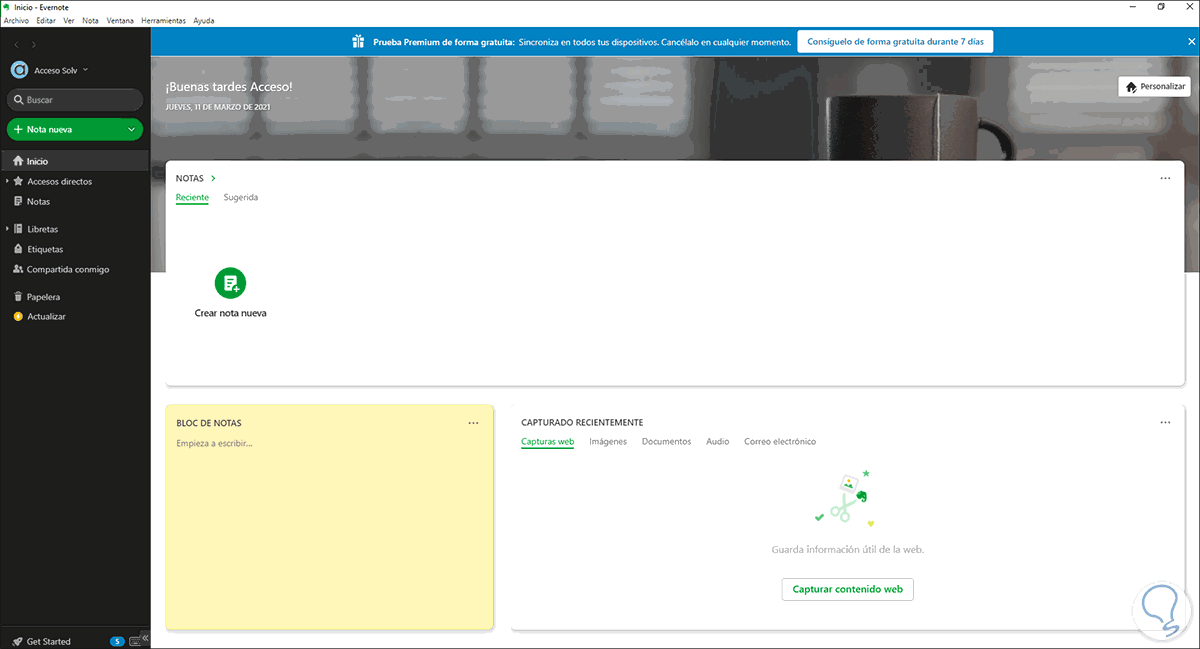Screen dimensions: 1200x649
Task: Open the Nota nueva dropdown chevron
Action: point(132,129)
